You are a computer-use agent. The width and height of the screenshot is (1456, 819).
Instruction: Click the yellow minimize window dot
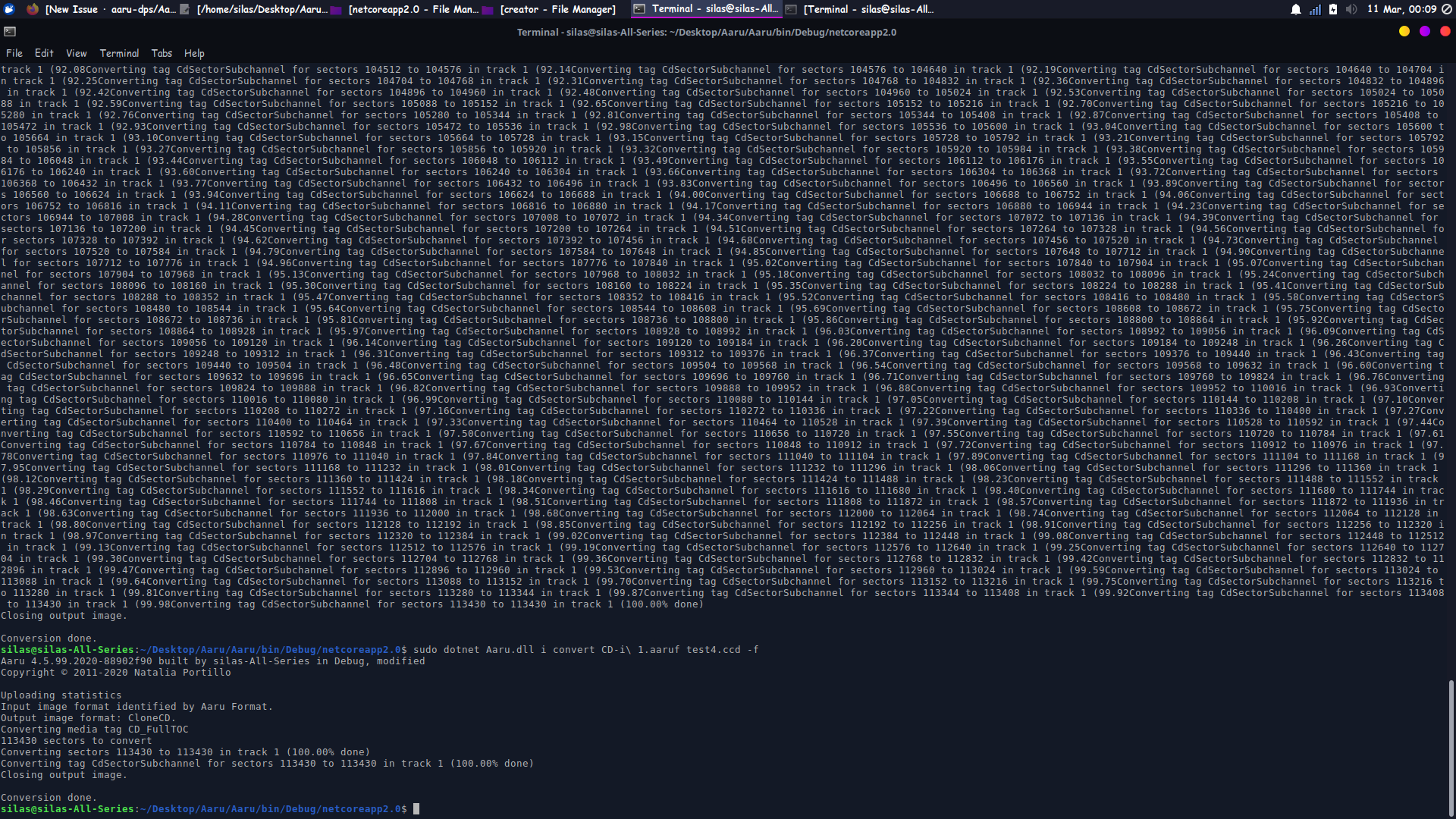[1404, 31]
